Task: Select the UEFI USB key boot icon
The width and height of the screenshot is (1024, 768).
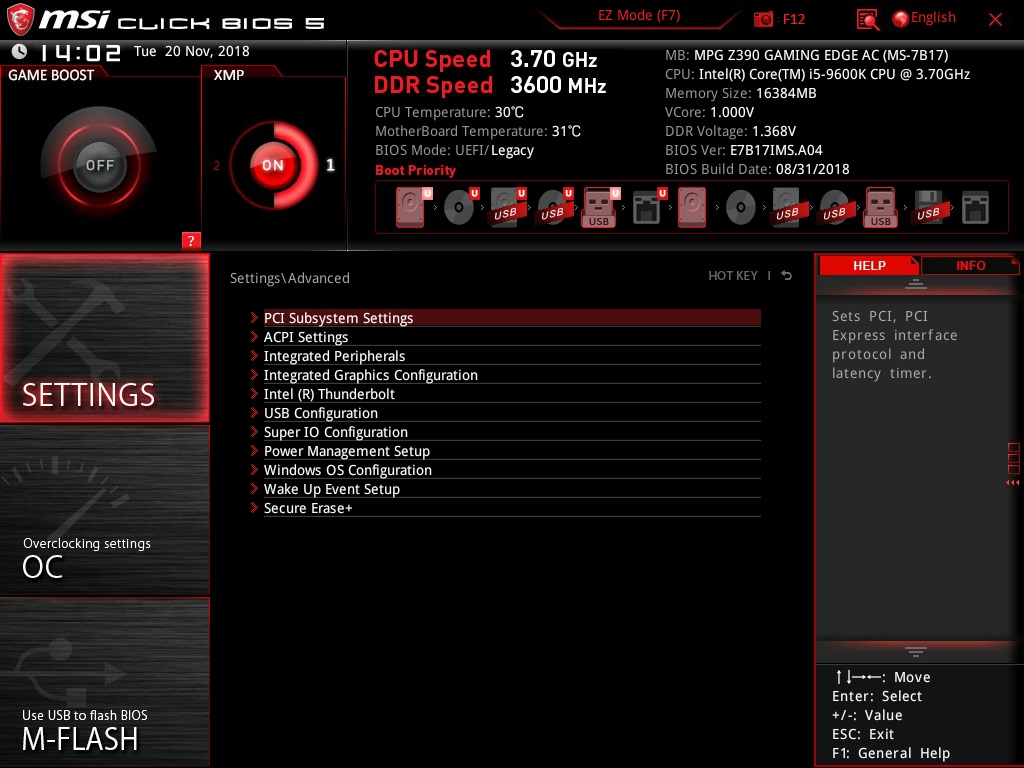Action: pyautogui.click(x=601, y=207)
